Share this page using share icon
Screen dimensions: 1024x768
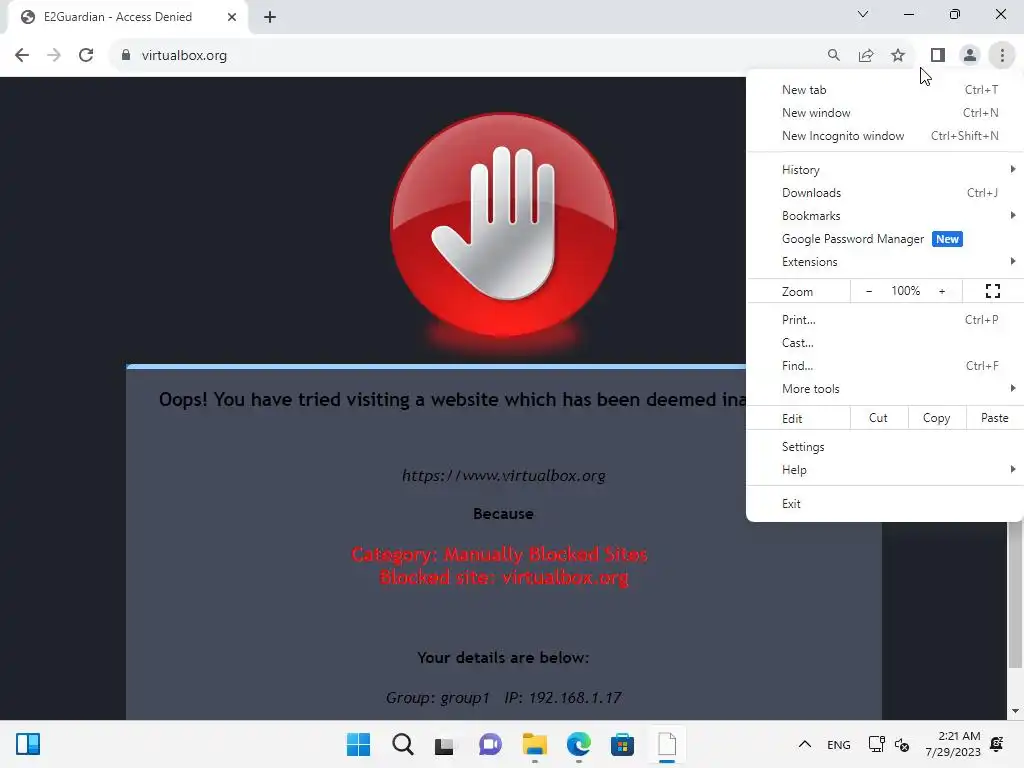[x=866, y=56]
